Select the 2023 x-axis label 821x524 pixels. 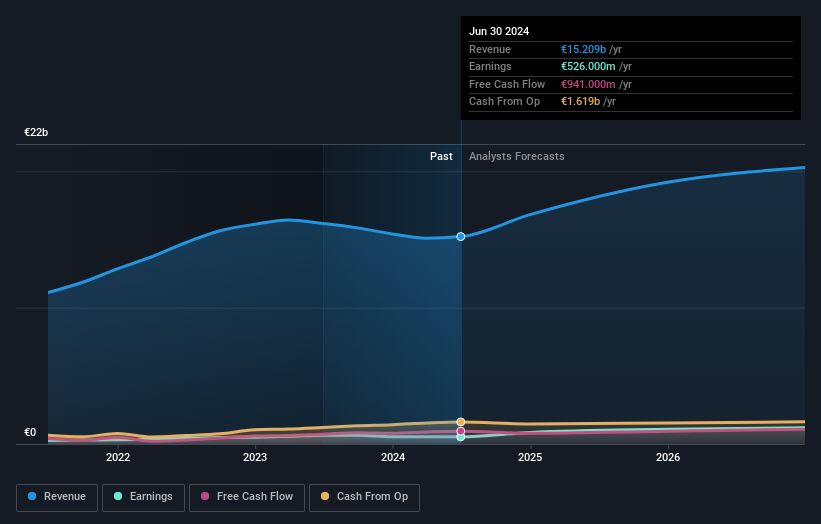pos(255,457)
